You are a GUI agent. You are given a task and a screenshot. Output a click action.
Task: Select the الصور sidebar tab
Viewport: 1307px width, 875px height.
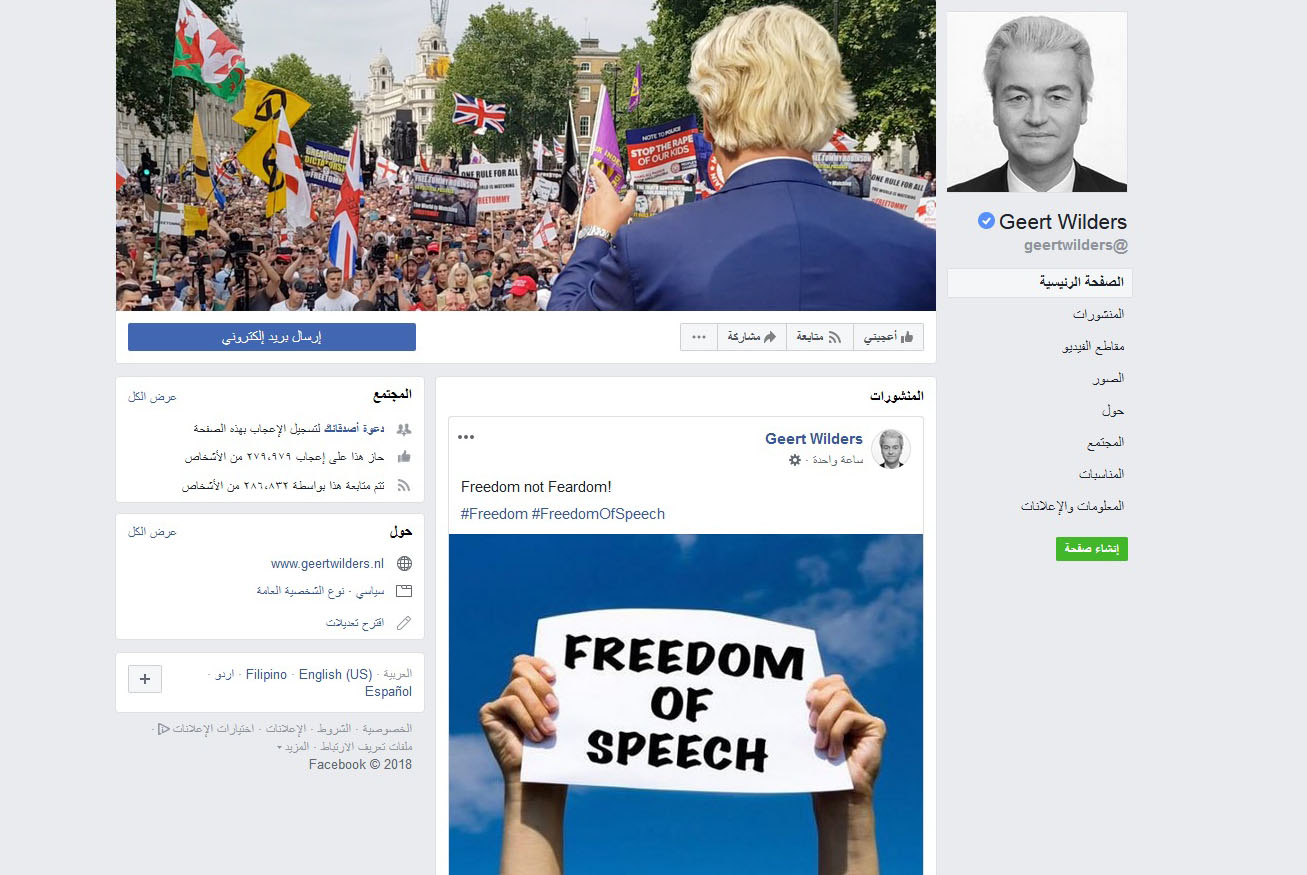pyautogui.click(x=1108, y=378)
